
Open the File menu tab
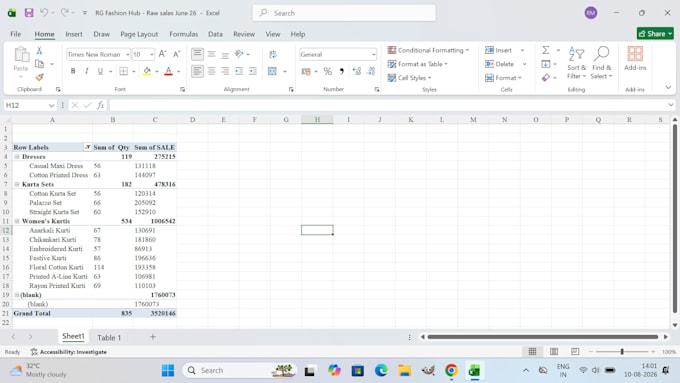pos(16,34)
